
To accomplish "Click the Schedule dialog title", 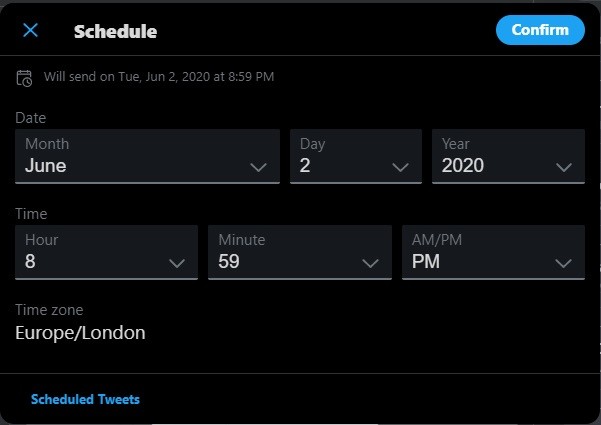I will point(115,31).
